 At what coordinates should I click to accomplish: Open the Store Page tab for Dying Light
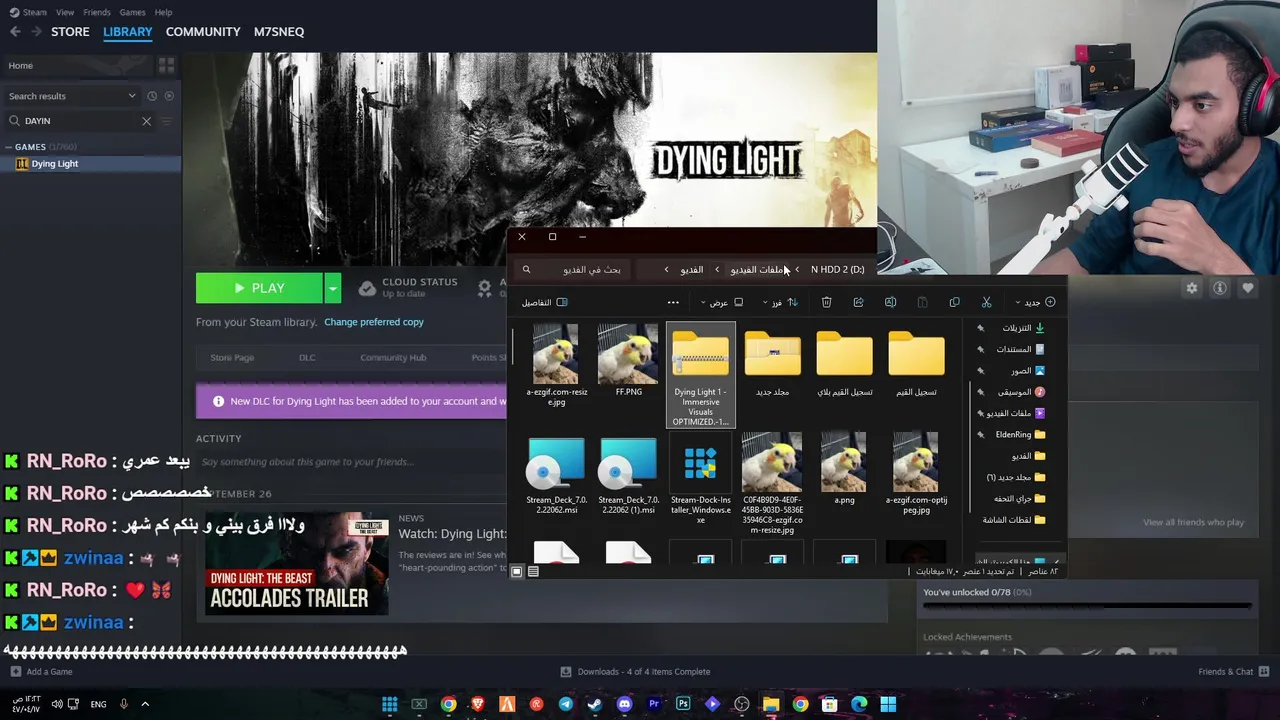pos(232,357)
